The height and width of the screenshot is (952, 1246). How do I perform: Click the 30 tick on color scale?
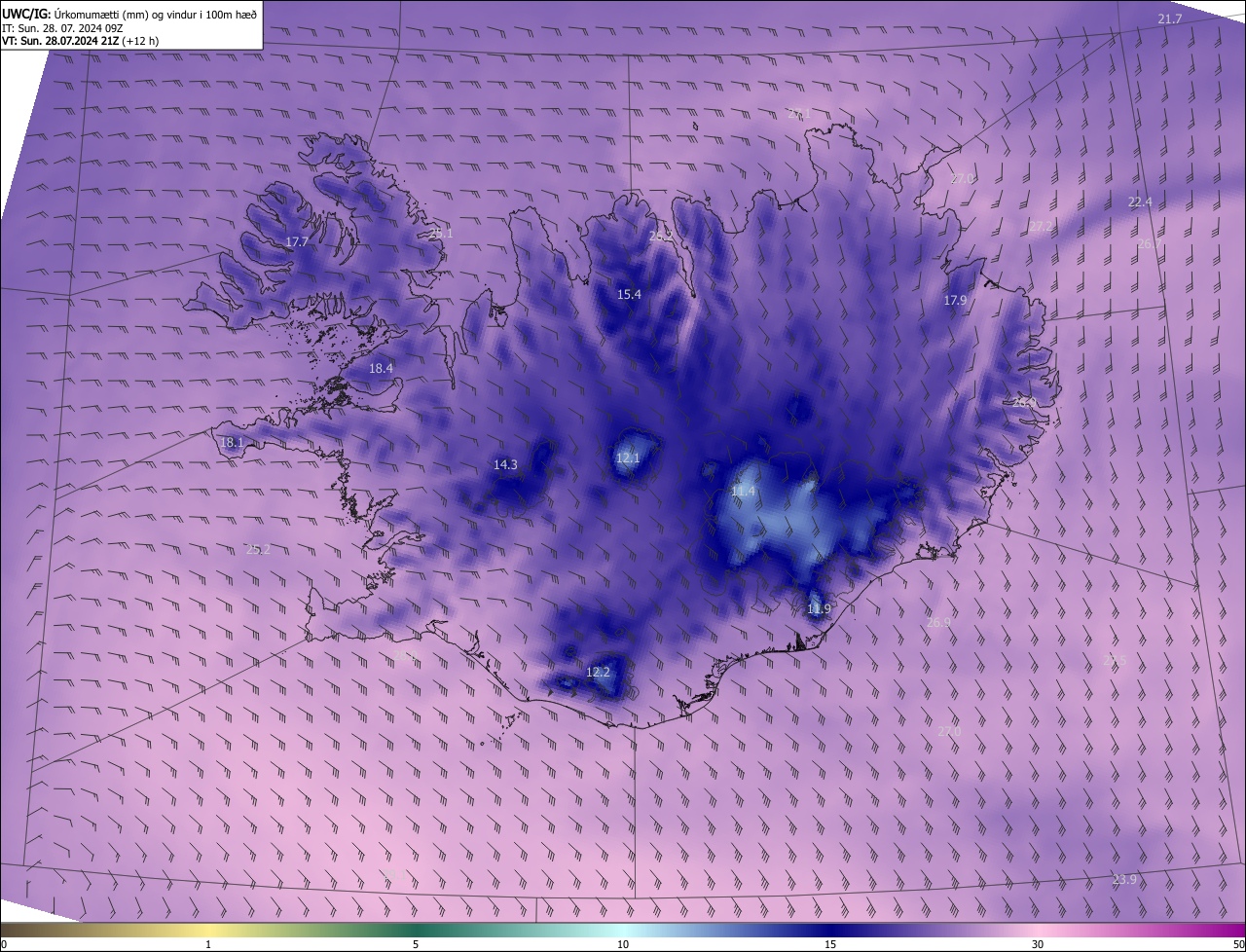coord(1038,944)
